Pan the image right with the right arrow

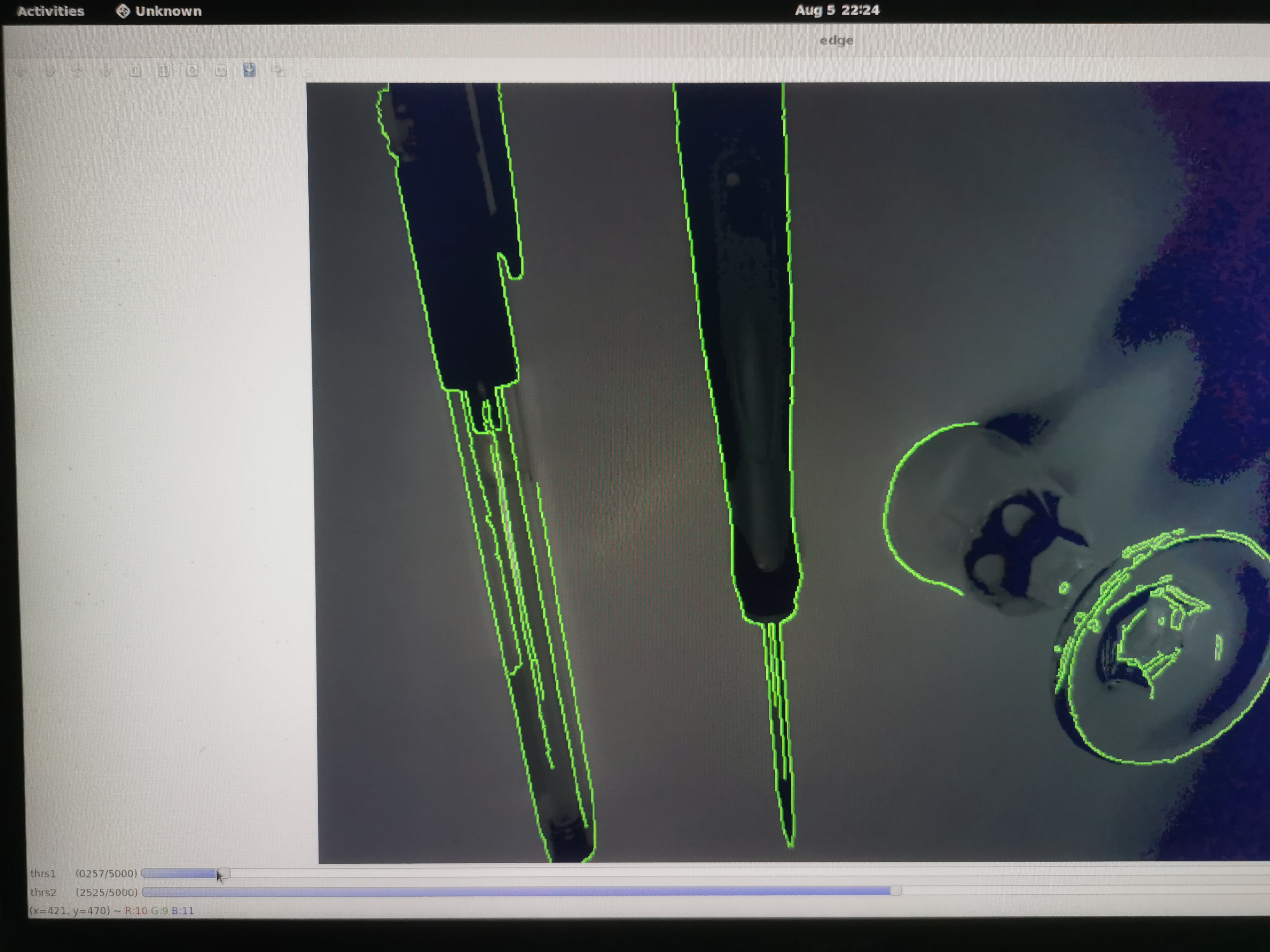[x=49, y=71]
